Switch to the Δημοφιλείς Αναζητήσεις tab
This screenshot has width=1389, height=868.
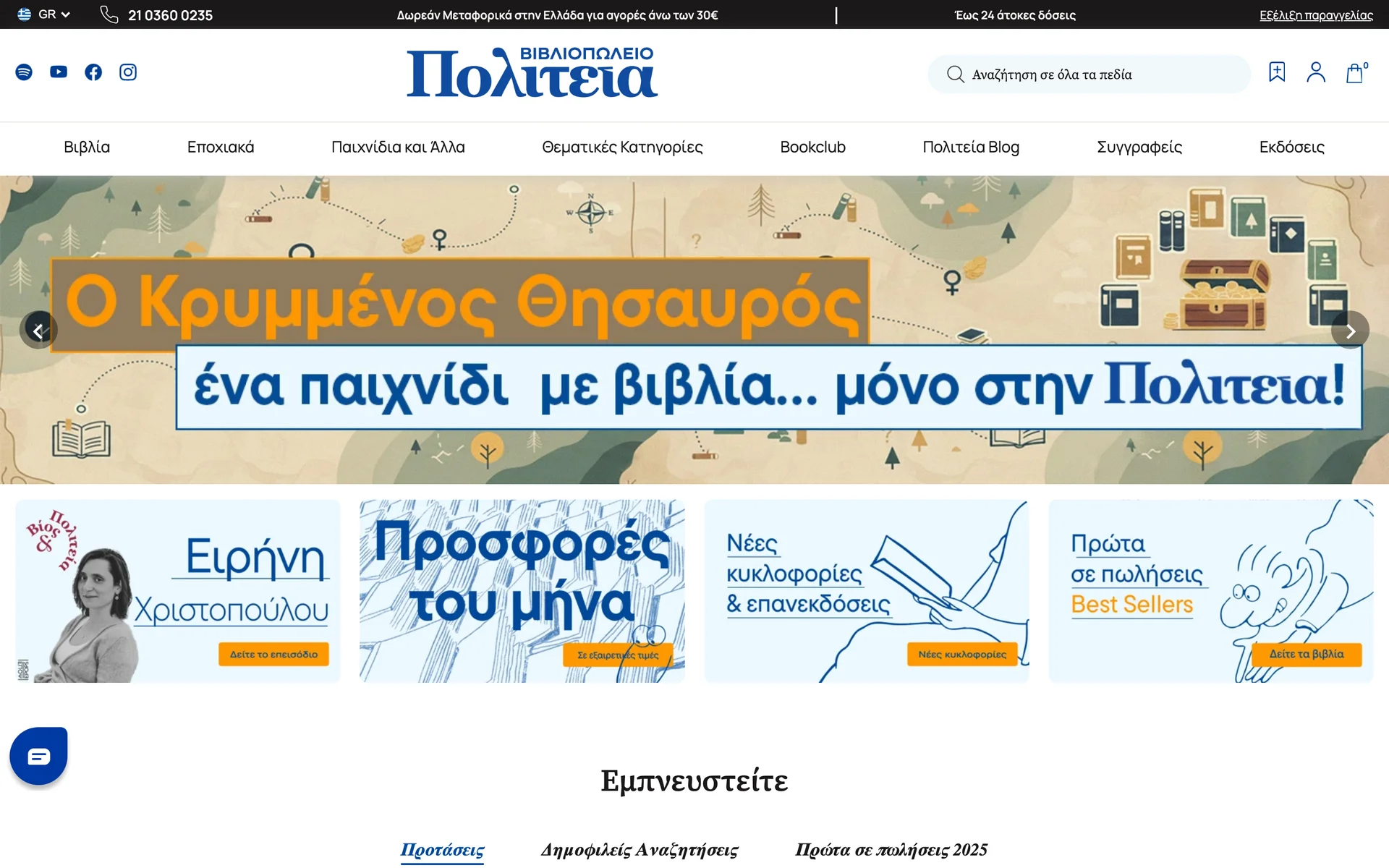tap(640, 850)
